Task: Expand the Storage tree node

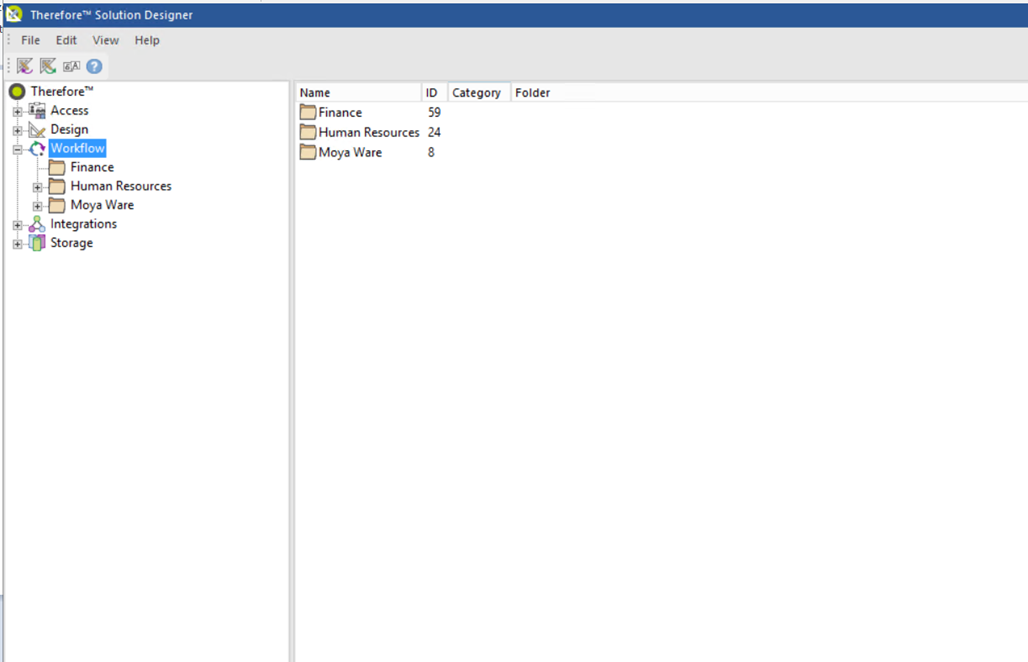Action: click(15, 243)
